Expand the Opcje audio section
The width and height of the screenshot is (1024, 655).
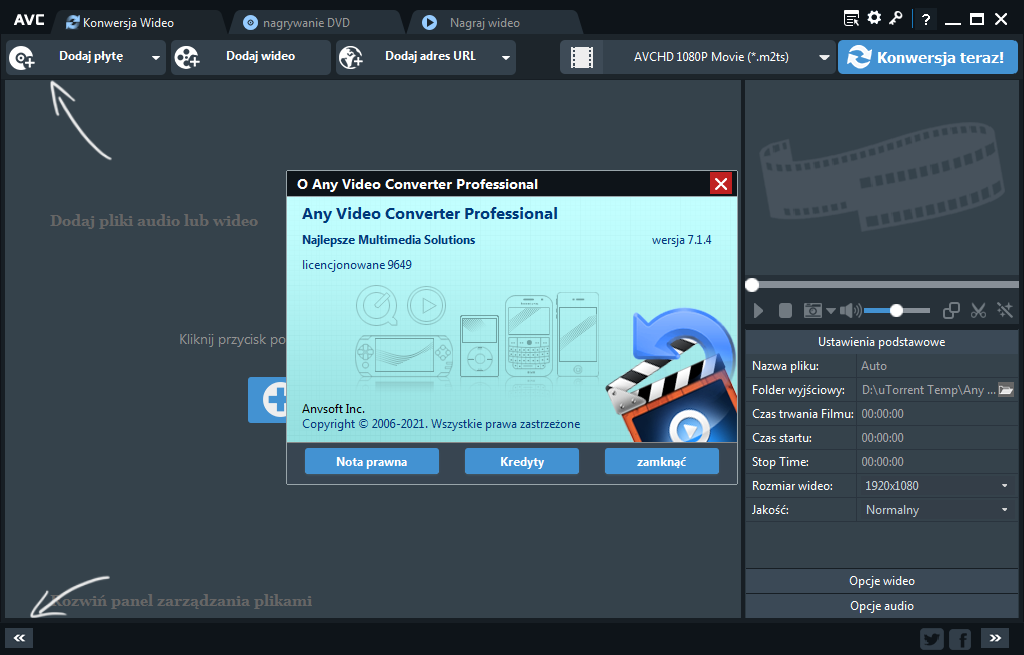(x=882, y=606)
